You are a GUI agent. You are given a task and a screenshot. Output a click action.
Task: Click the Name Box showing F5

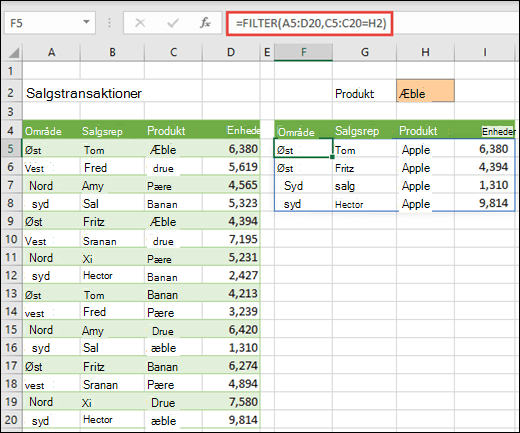50,23
